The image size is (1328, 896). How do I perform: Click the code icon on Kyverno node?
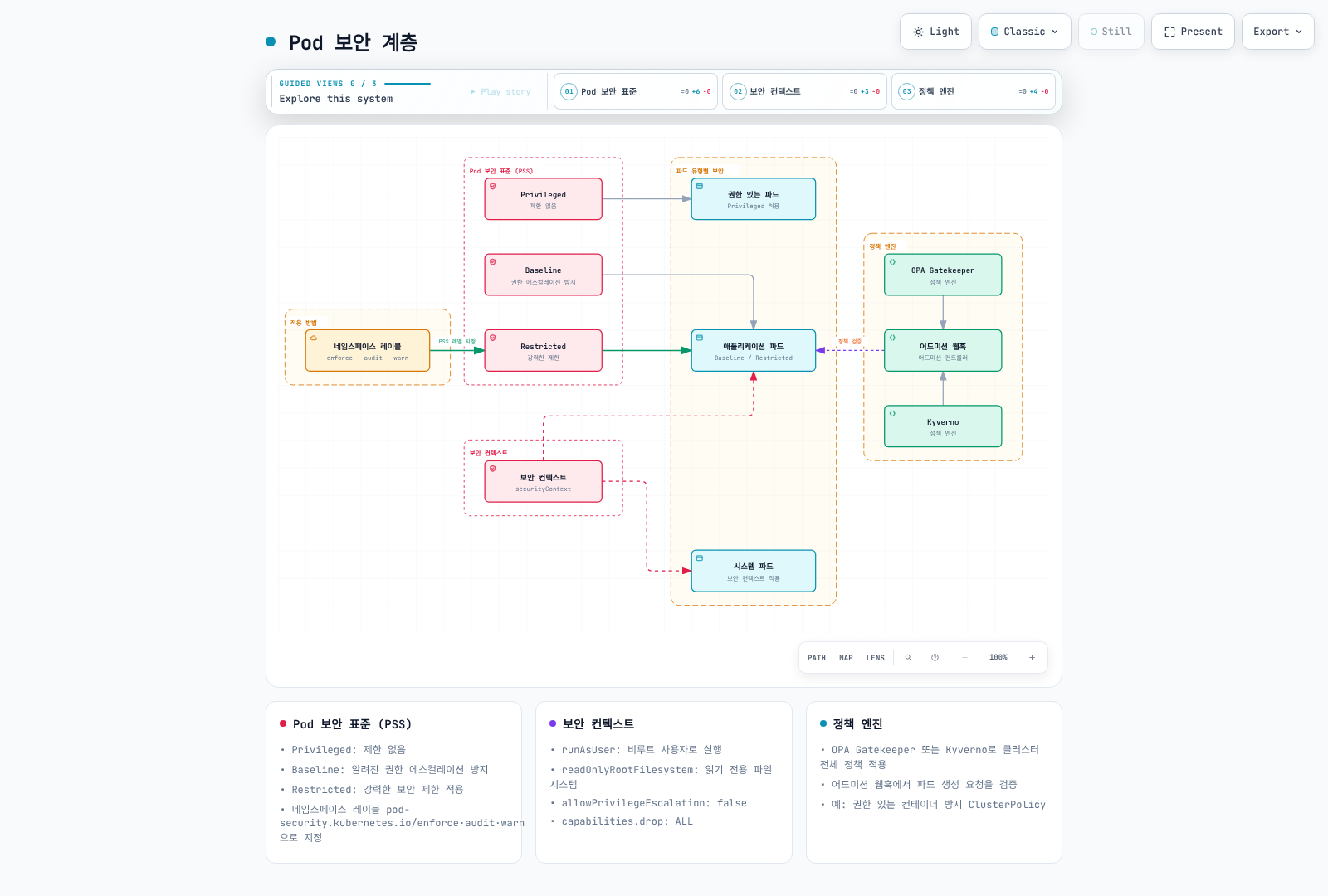892,413
